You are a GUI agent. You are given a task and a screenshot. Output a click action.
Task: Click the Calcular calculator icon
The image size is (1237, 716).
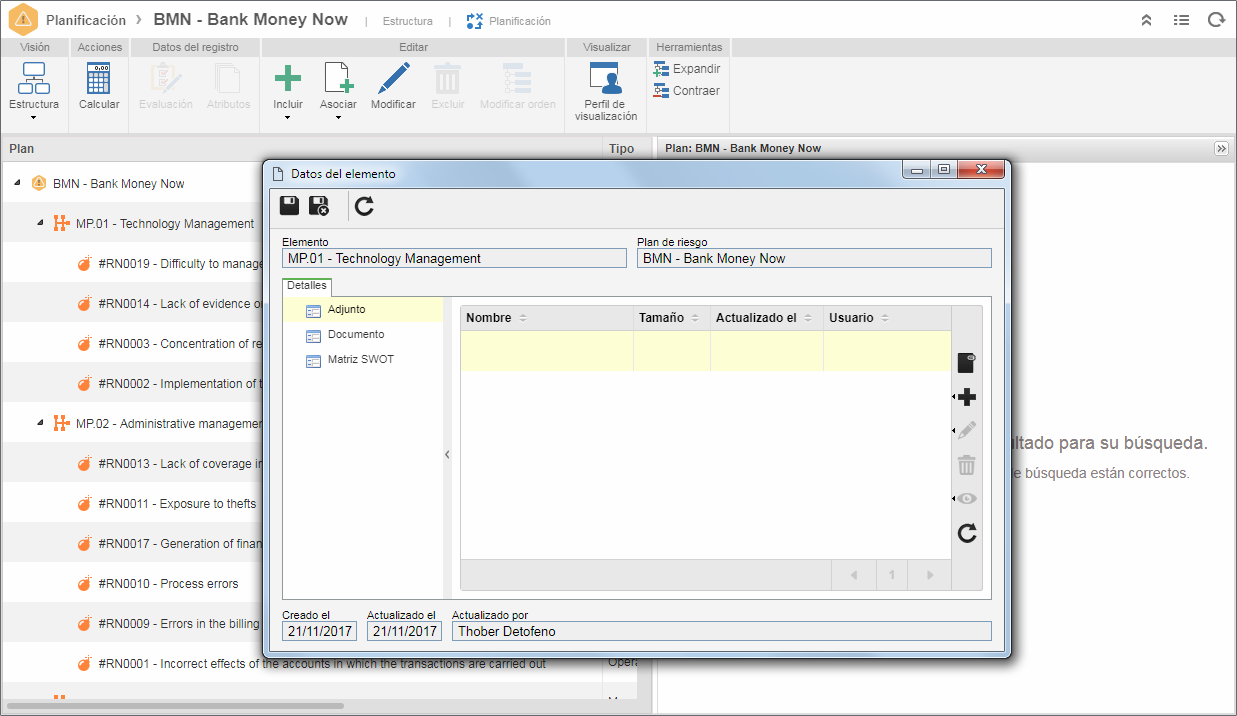(x=99, y=77)
